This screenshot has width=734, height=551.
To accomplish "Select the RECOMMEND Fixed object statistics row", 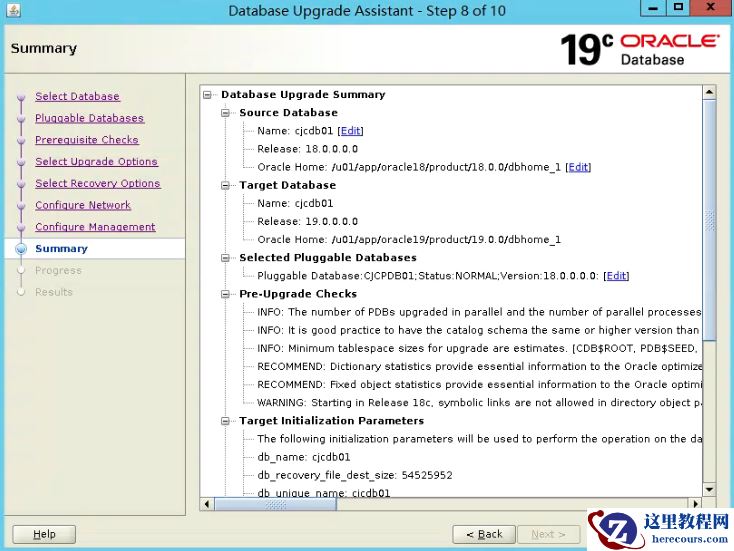I will tap(479, 385).
